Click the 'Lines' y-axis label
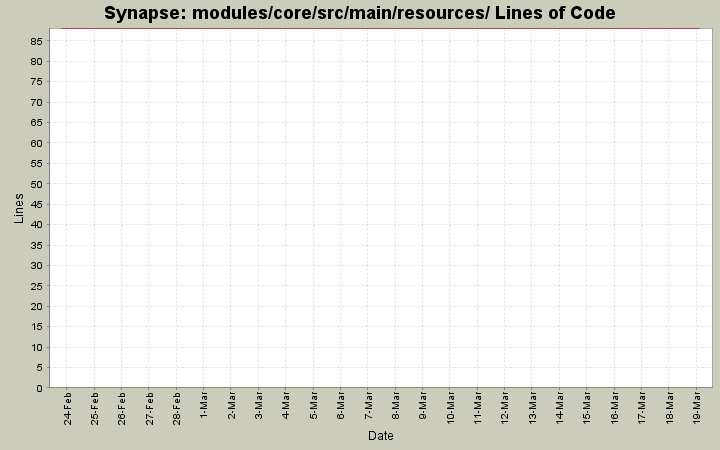Viewport: 720px width, 450px height. pyautogui.click(x=18, y=208)
